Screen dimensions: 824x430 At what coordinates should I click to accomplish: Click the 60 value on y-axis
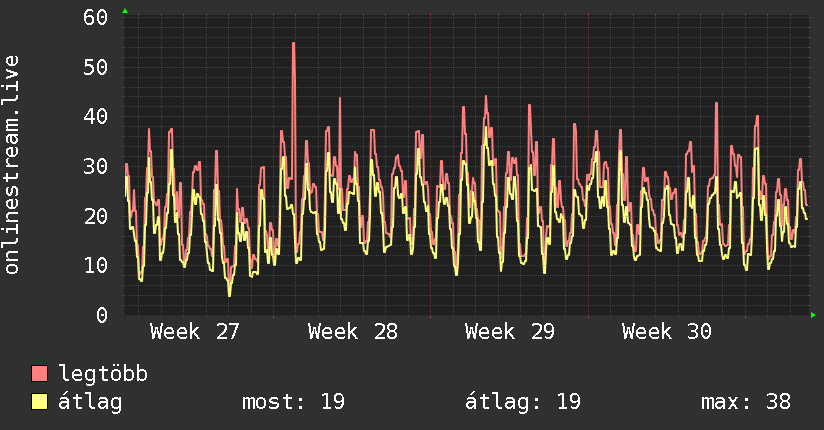click(x=95, y=18)
